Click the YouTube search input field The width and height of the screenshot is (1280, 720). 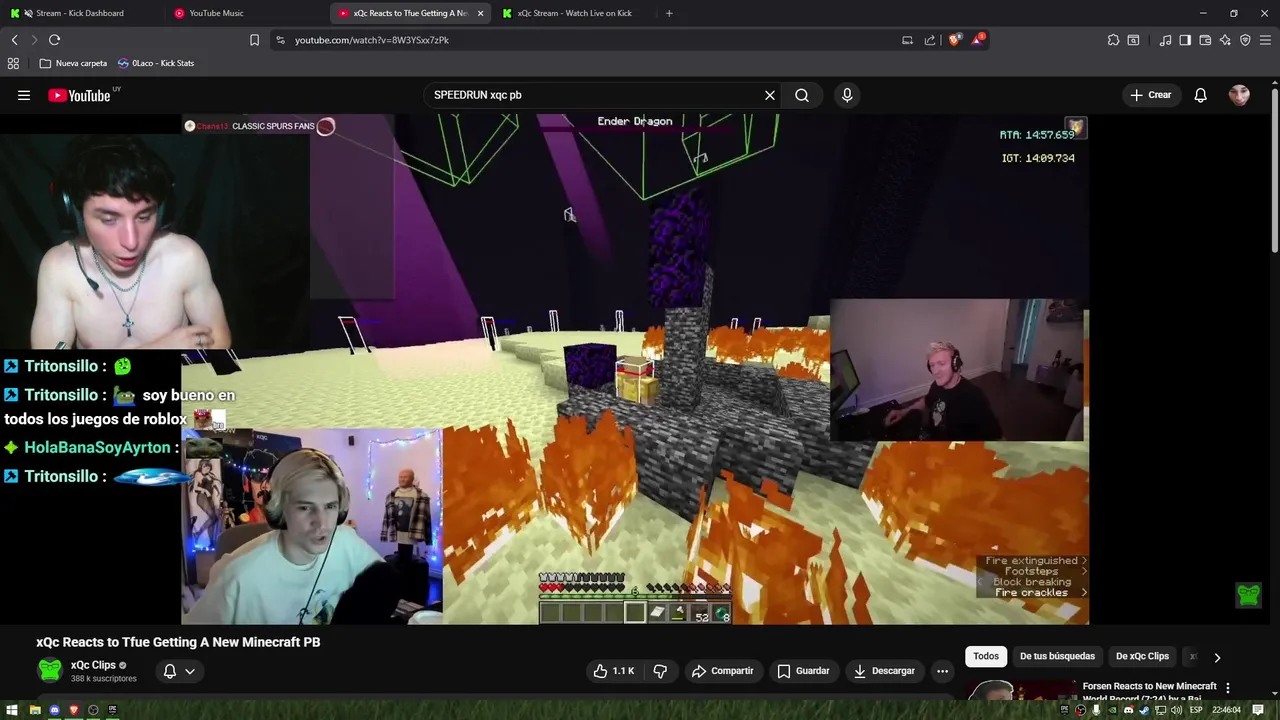click(595, 95)
